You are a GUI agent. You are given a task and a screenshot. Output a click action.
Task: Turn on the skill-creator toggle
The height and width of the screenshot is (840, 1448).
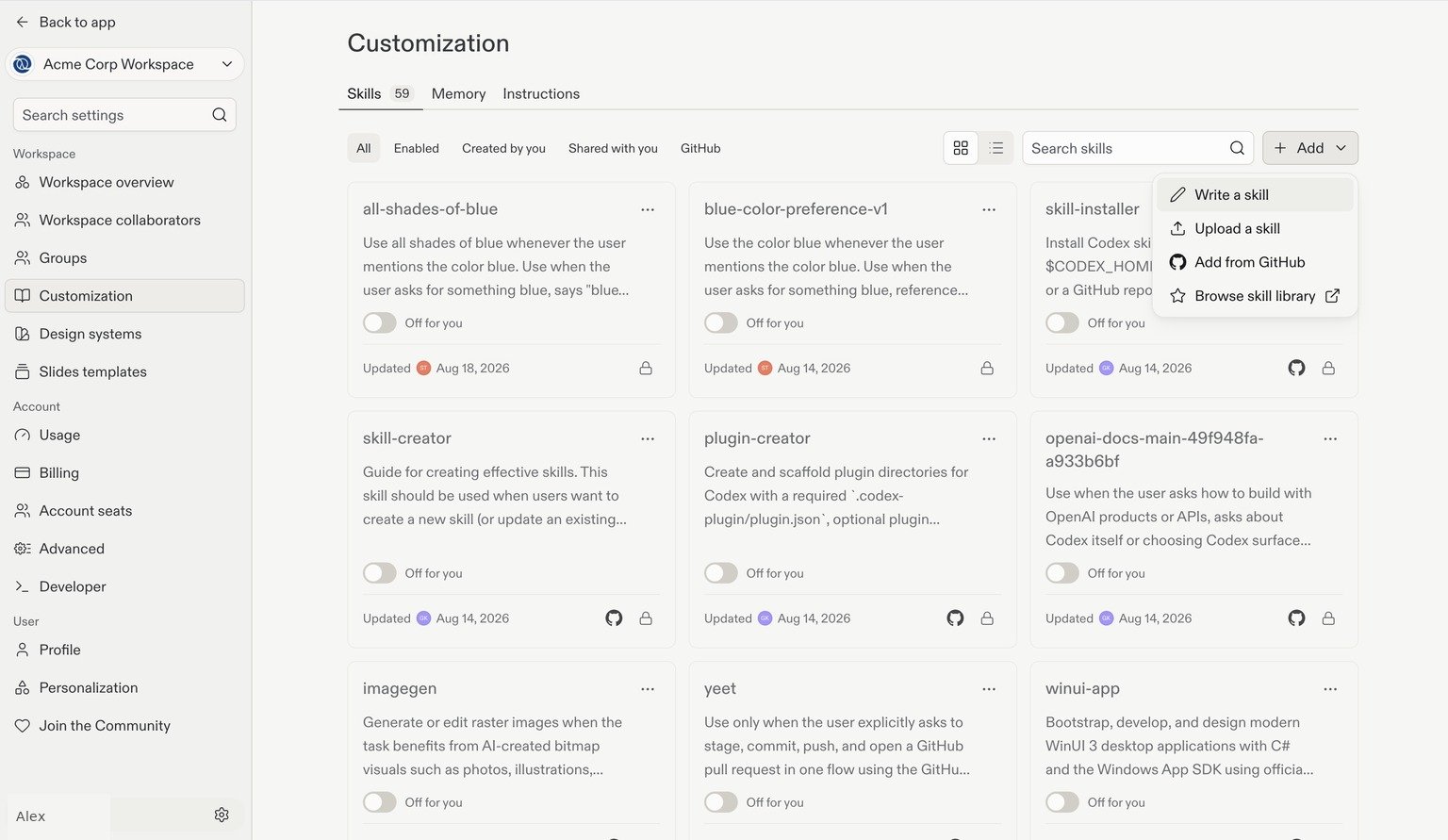click(x=380, y=573)
